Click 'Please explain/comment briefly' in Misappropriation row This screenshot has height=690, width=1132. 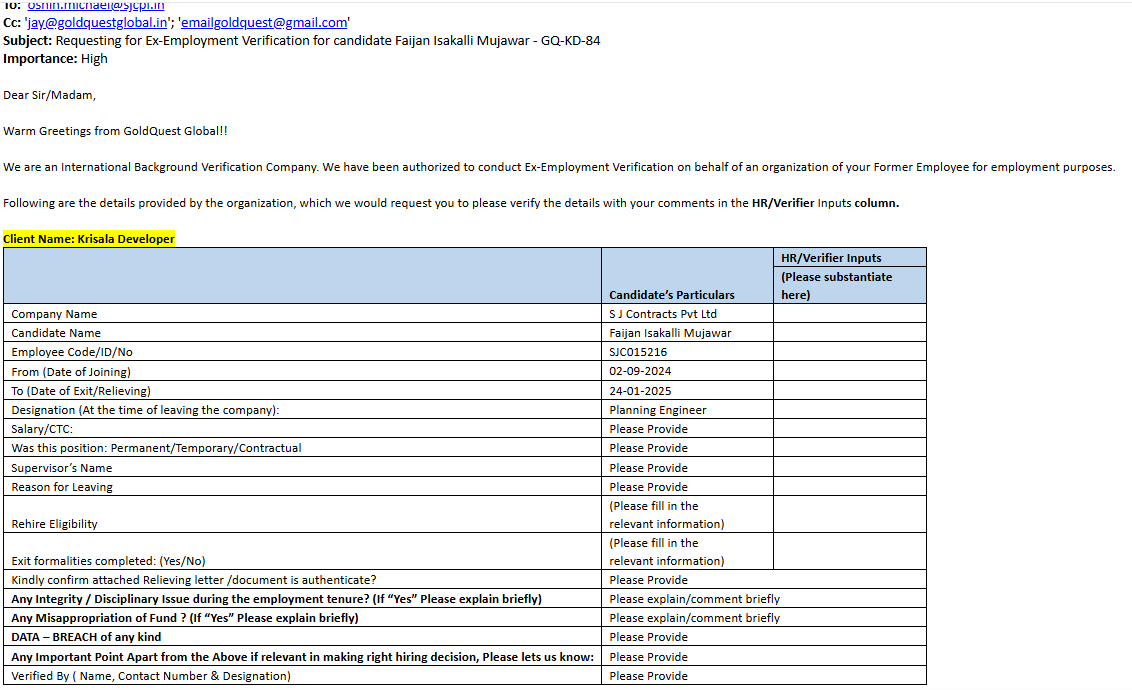click(x=695, y=618)
